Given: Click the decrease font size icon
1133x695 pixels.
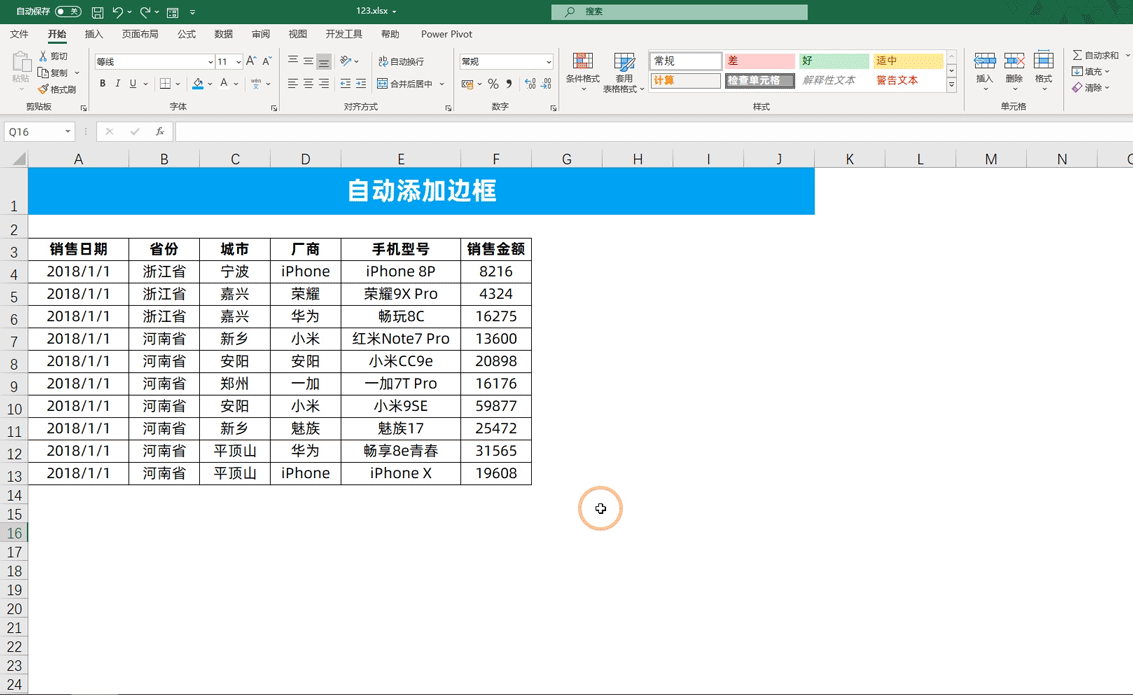Looking at the screenshot, I should pos(267,61).
